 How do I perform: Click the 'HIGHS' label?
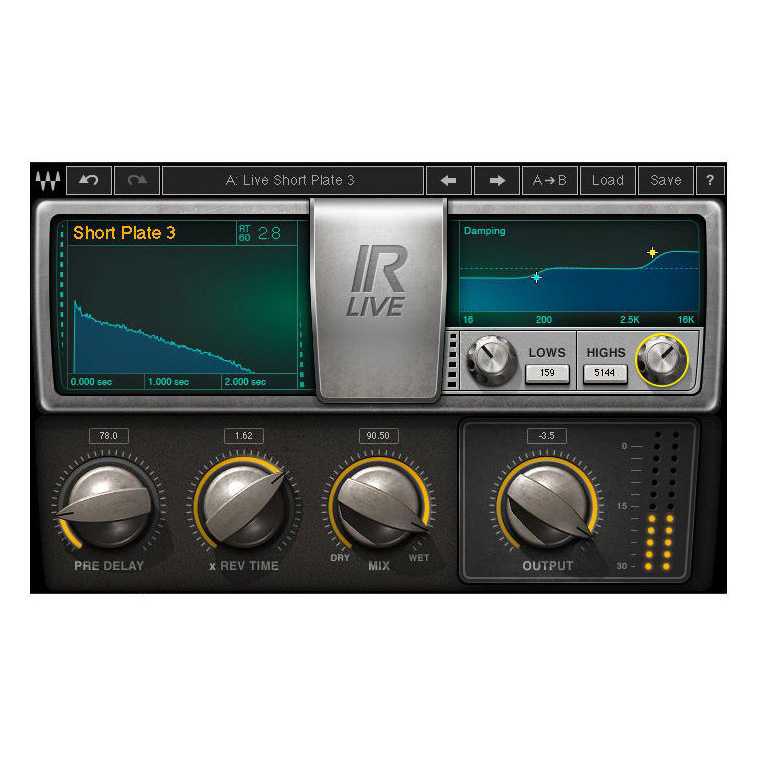click(x=606, y=353)
